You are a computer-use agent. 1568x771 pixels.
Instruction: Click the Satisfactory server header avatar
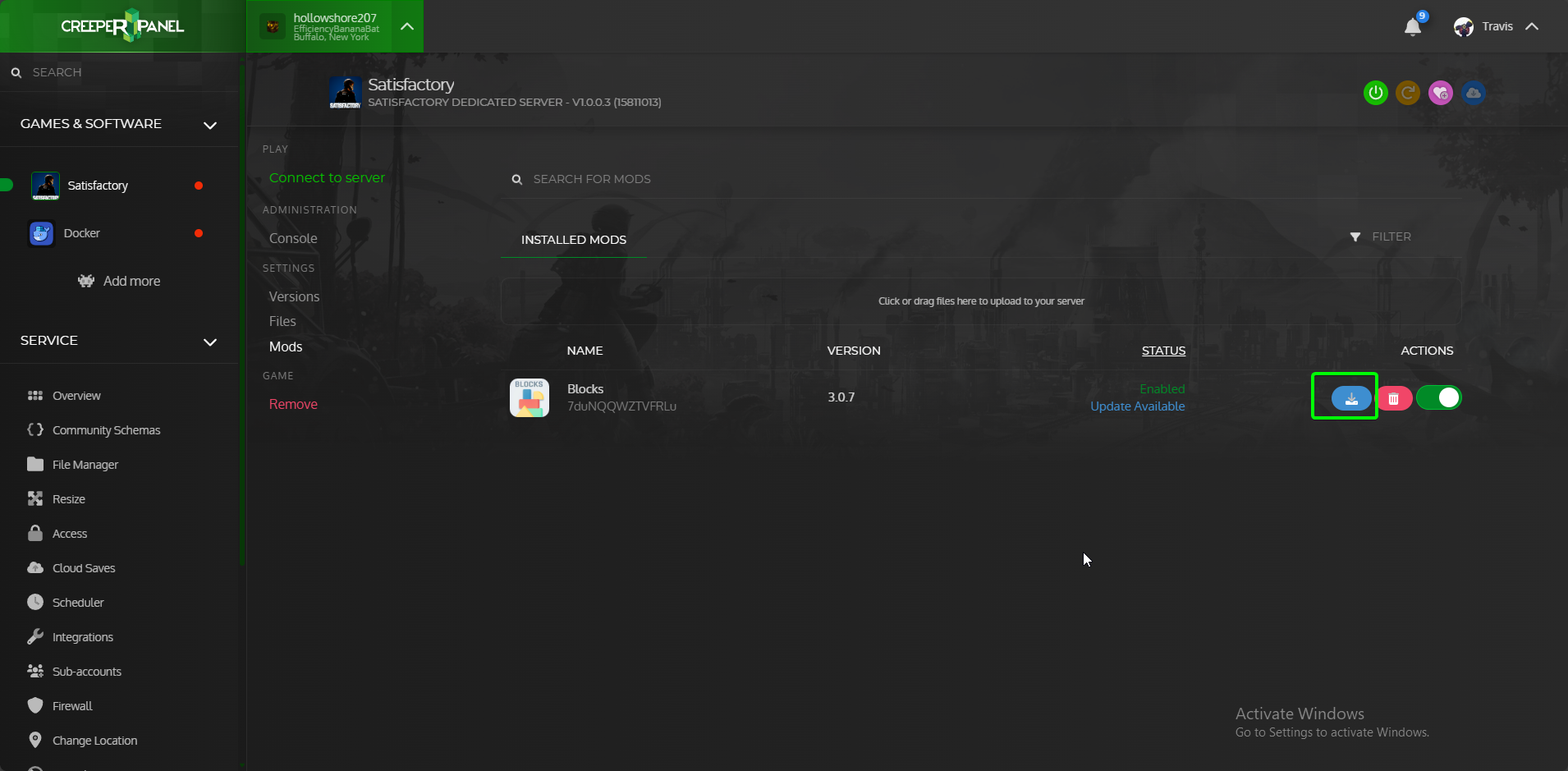click(x=346, y=93)
